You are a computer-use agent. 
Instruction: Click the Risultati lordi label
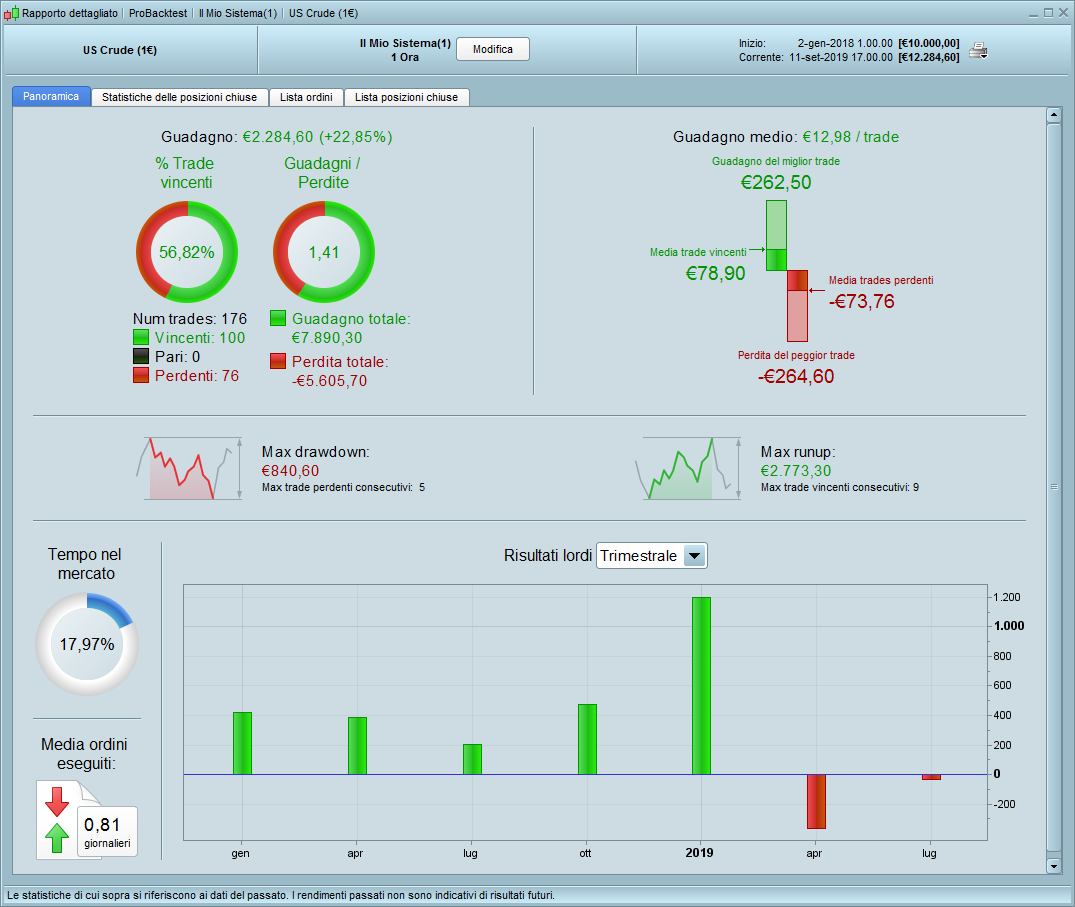point(548,555)
